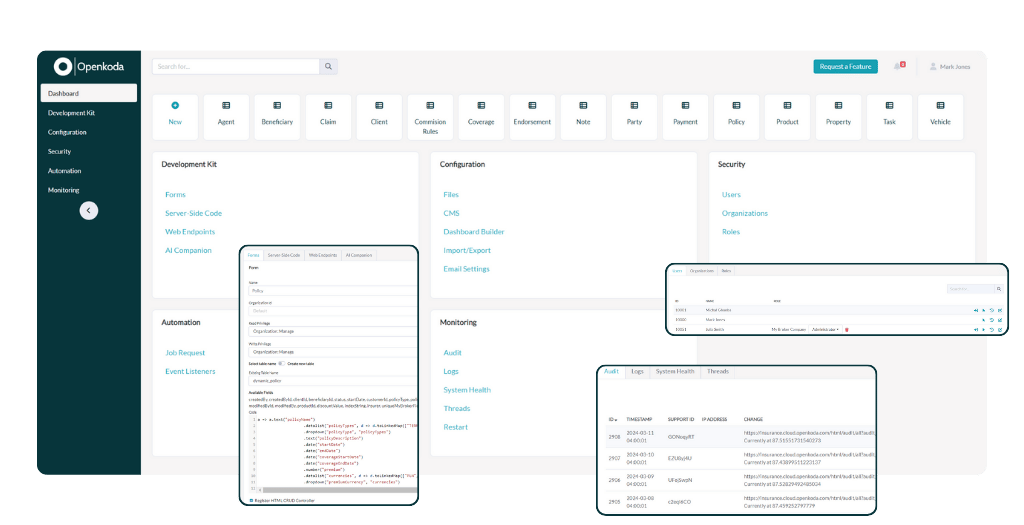Open the Agent table tile
The image size is (1024, 525).
[226, 116]
